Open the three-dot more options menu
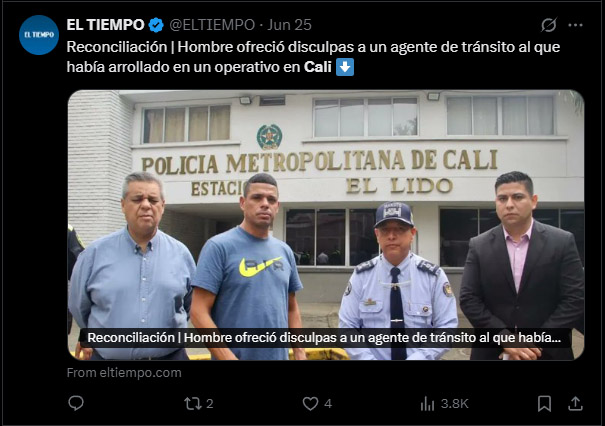Screen dimensions: 605x426 [x=575, y=25]
